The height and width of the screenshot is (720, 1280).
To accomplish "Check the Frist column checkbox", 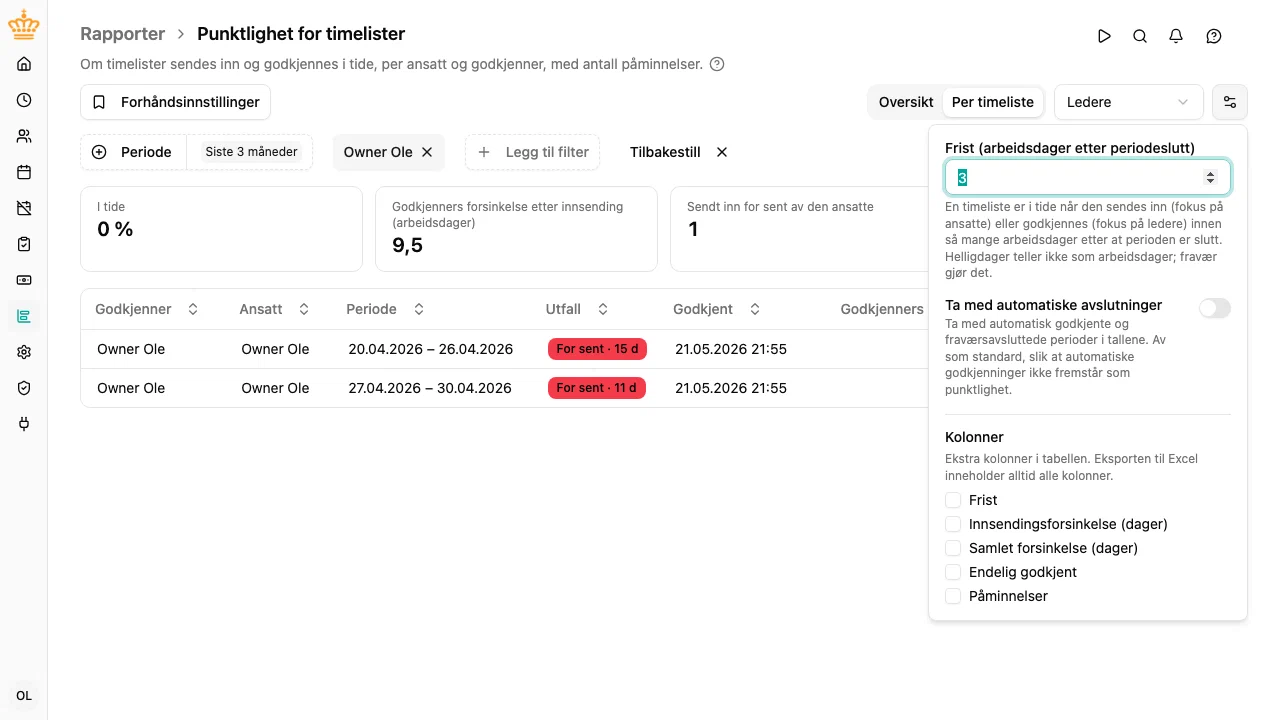I will (953, 500).
